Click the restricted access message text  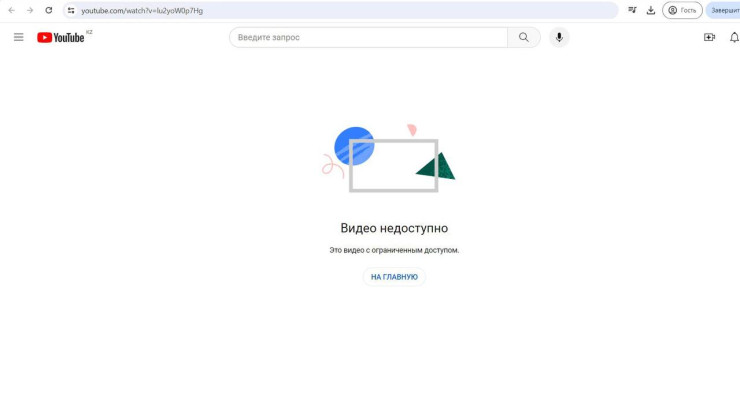click(394, 250)
